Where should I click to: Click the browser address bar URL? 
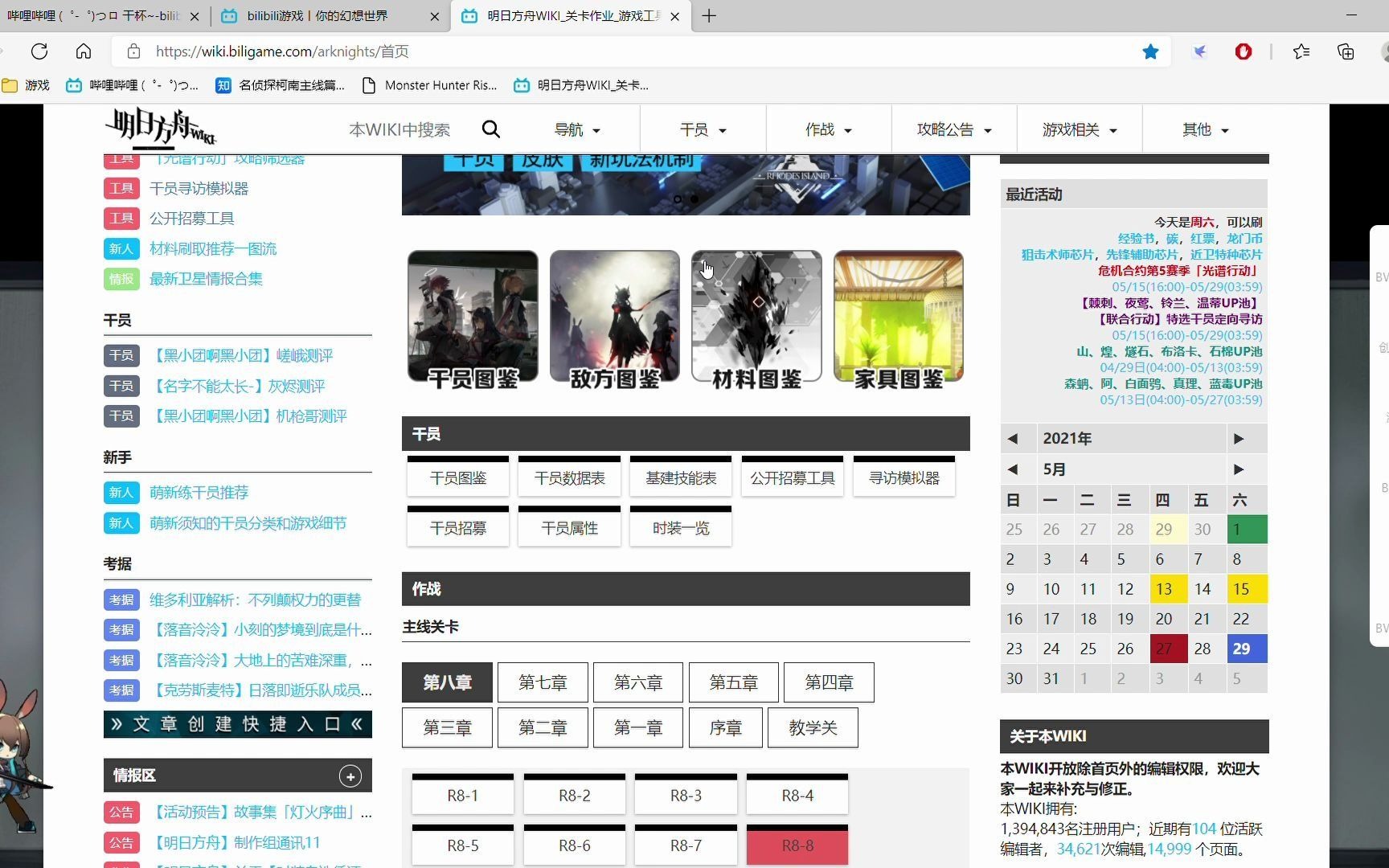point(282,51)
